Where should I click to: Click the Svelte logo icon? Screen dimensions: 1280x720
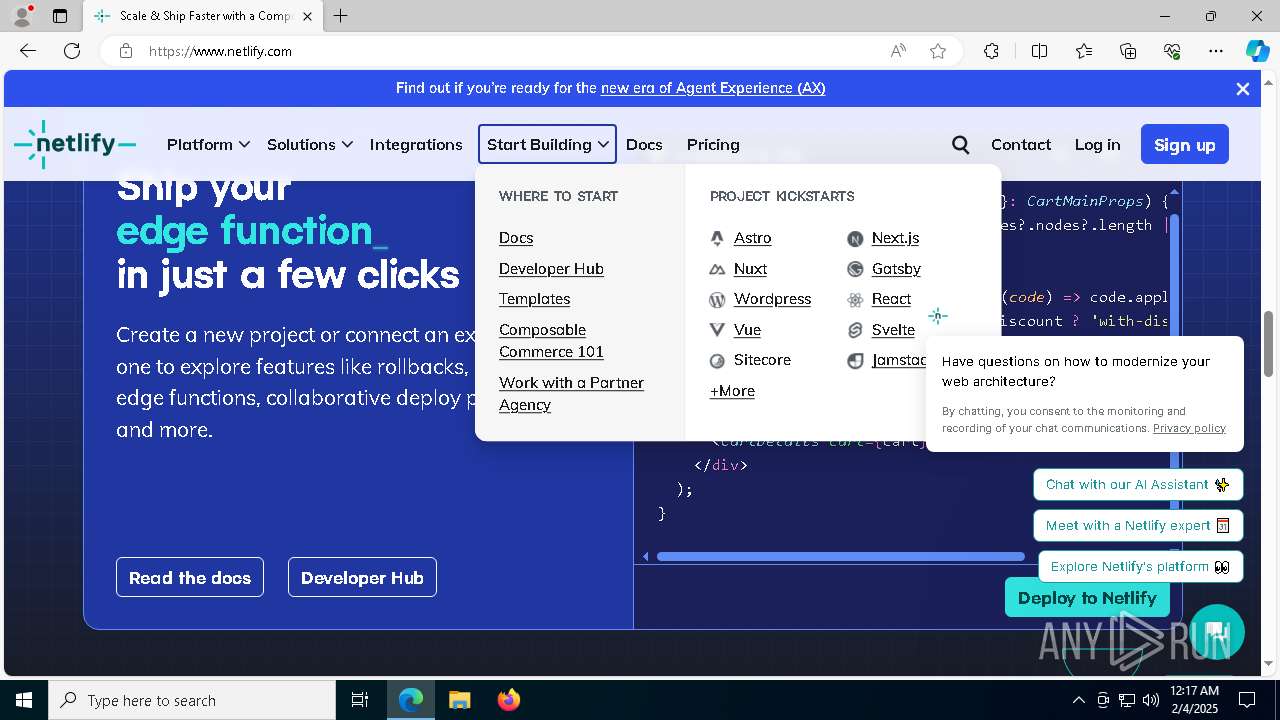[855, 330]
